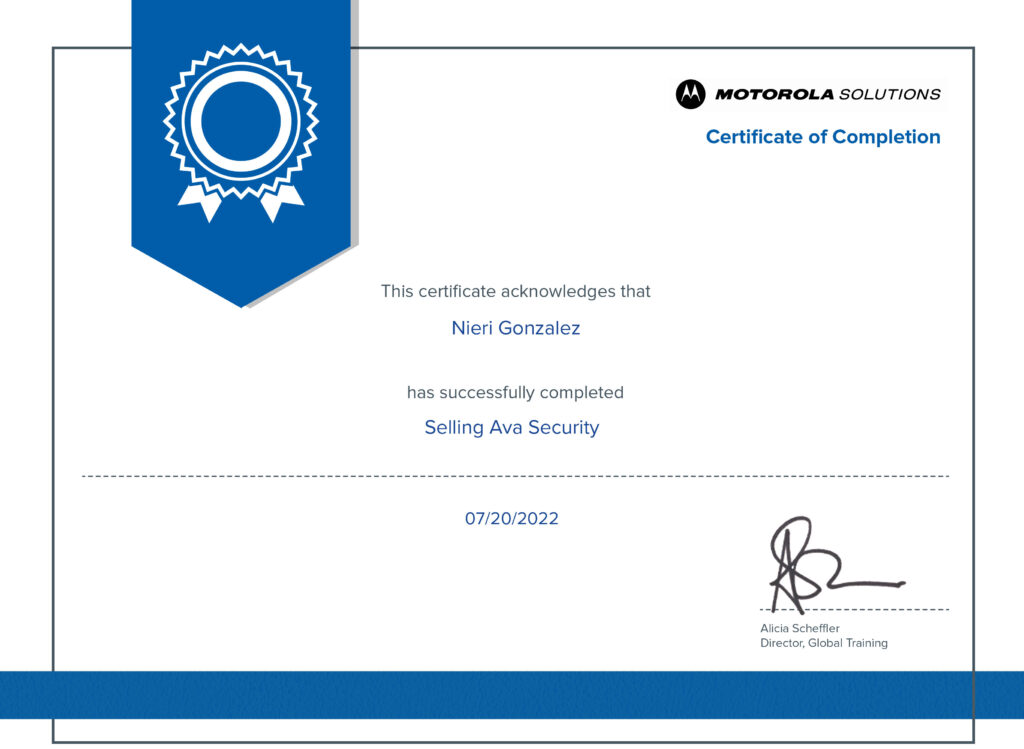The height and width of the screenshot is (749, 1024).
Task: Click the Motorola circular M logo
Action: [690, 94]
